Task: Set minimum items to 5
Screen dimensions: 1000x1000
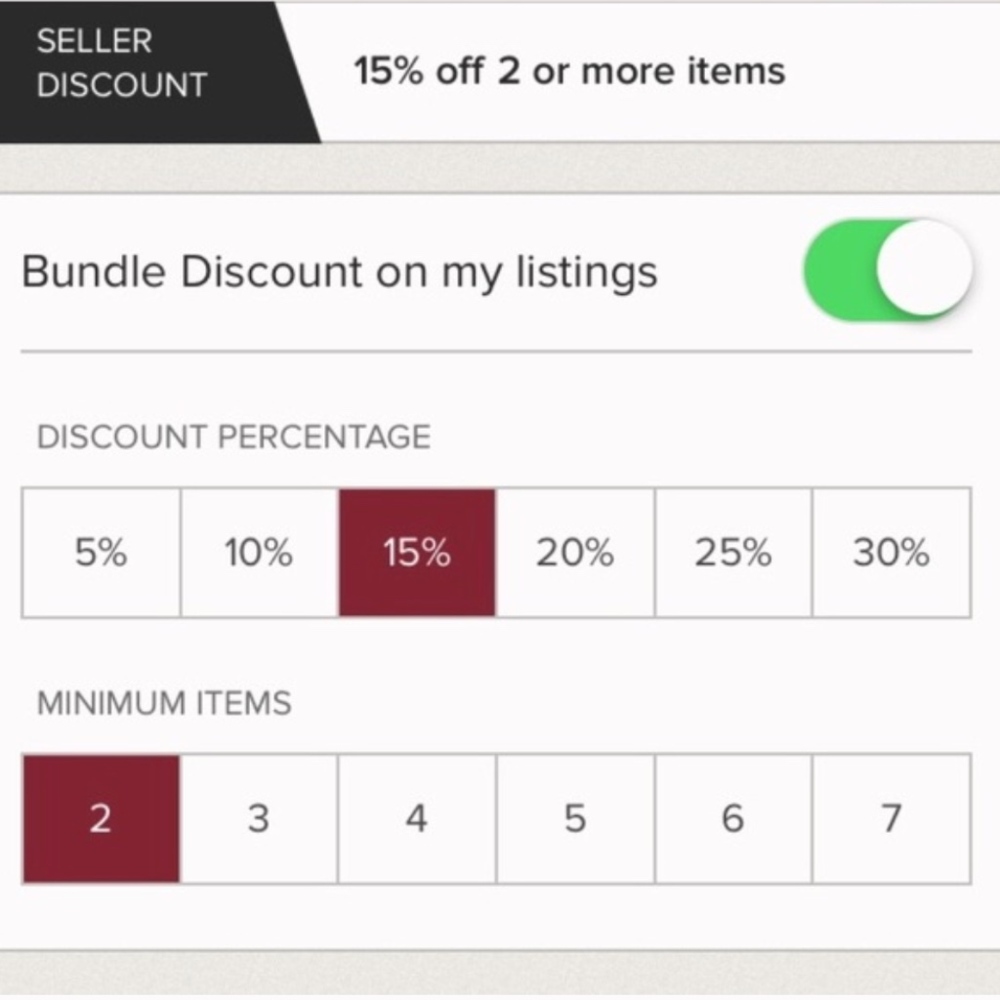Action: tap(574, 818)
